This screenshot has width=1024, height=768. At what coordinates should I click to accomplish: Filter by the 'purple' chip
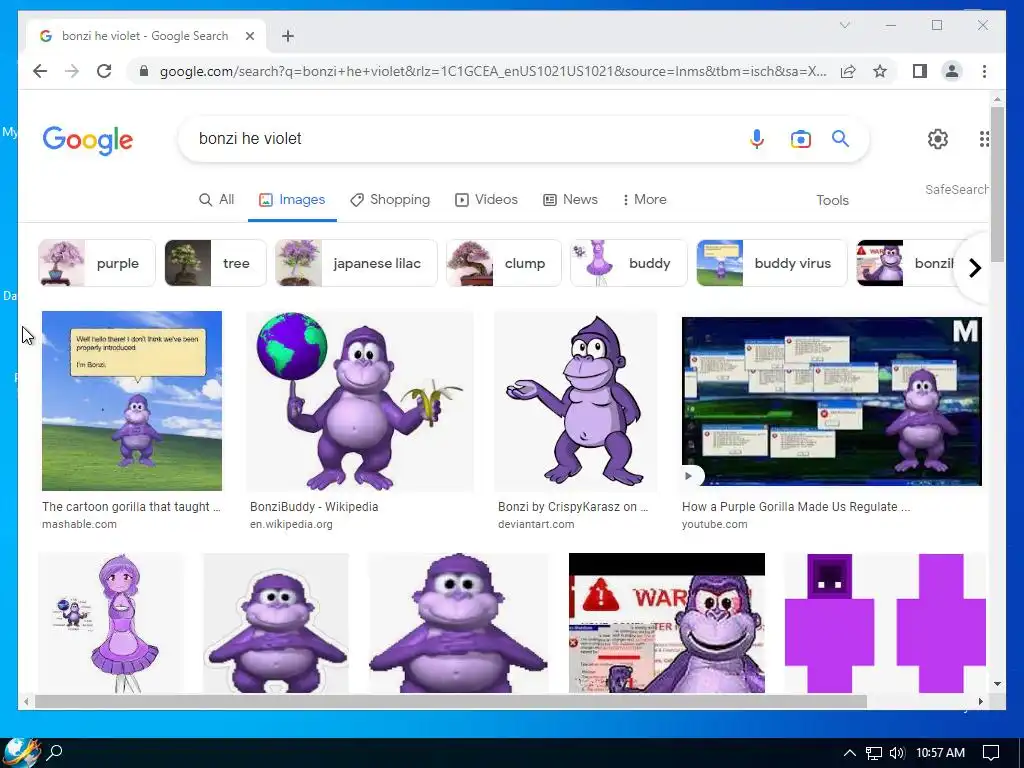97,263
